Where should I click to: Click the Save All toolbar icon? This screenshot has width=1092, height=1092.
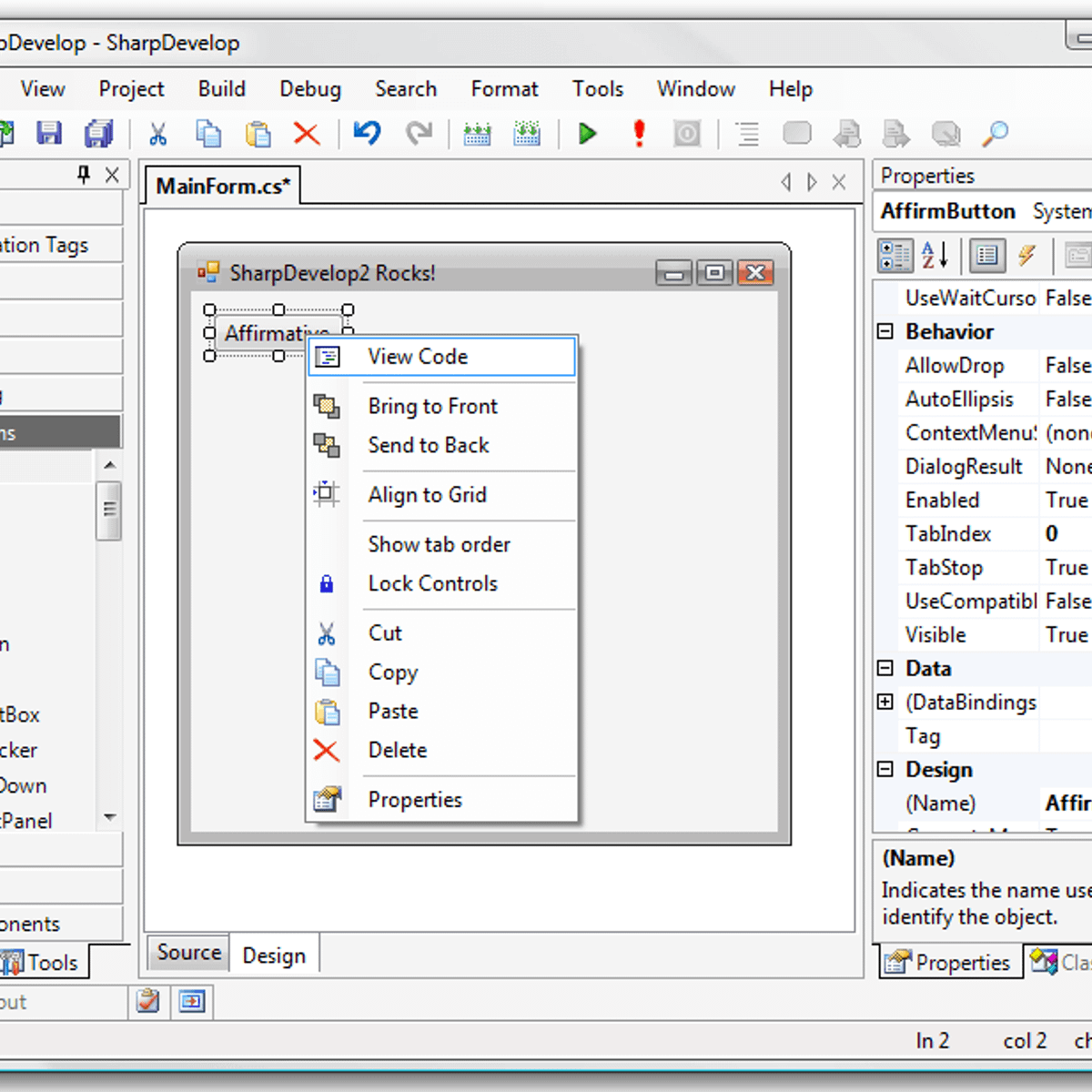coord(98,134)
